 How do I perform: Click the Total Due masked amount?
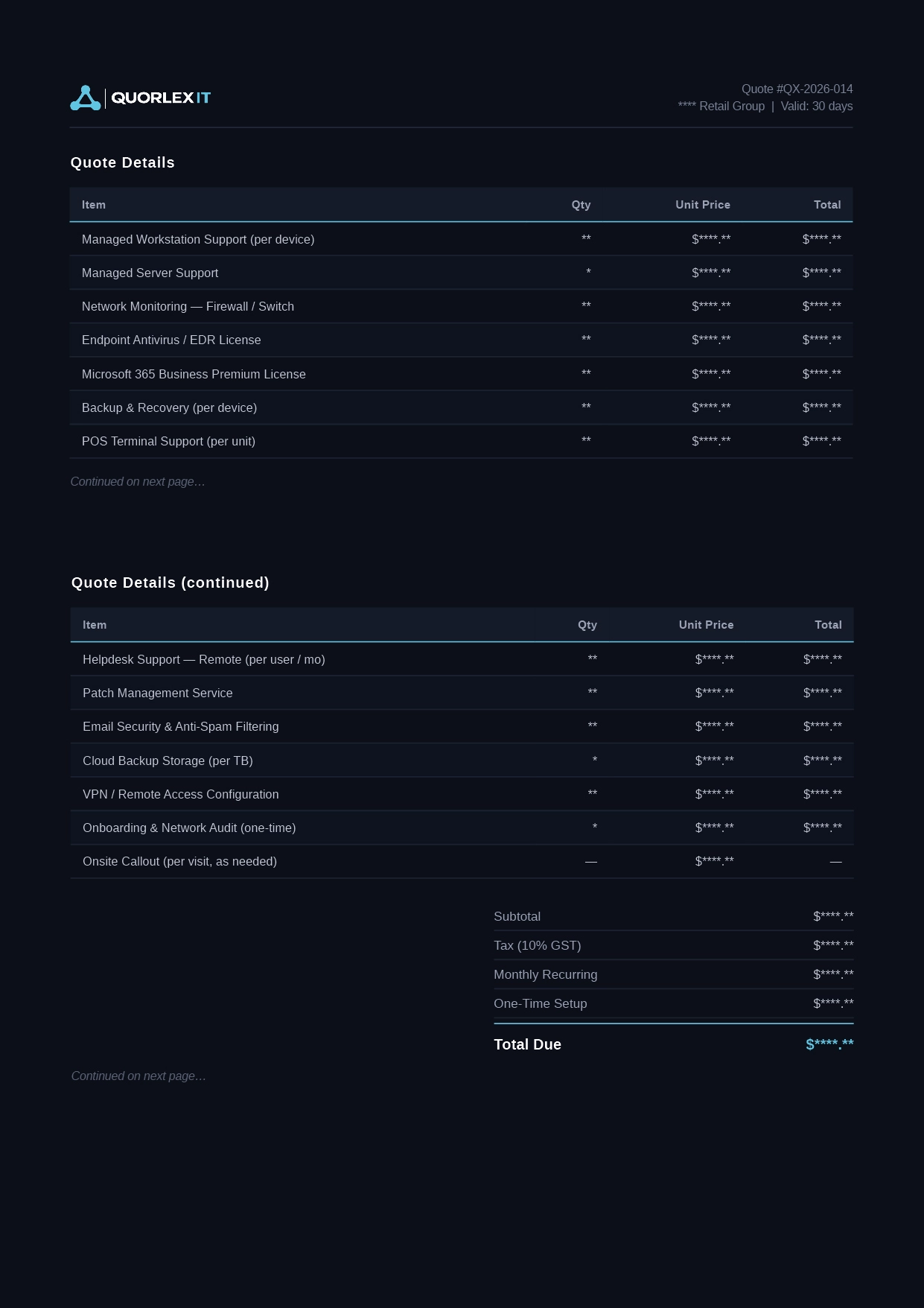[829, 1044]
